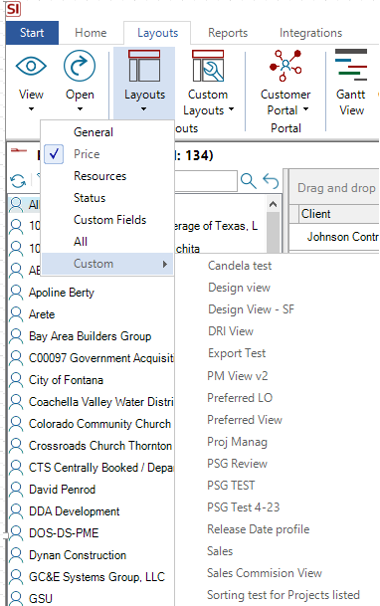This screenshot has width=380, height=606.
Task: Expand the Custom submenu arrow
Action: point(165,264)
